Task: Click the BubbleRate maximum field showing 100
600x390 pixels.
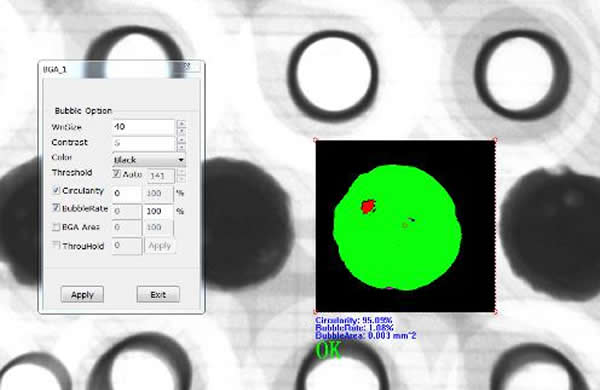Action: coord(158,211)
